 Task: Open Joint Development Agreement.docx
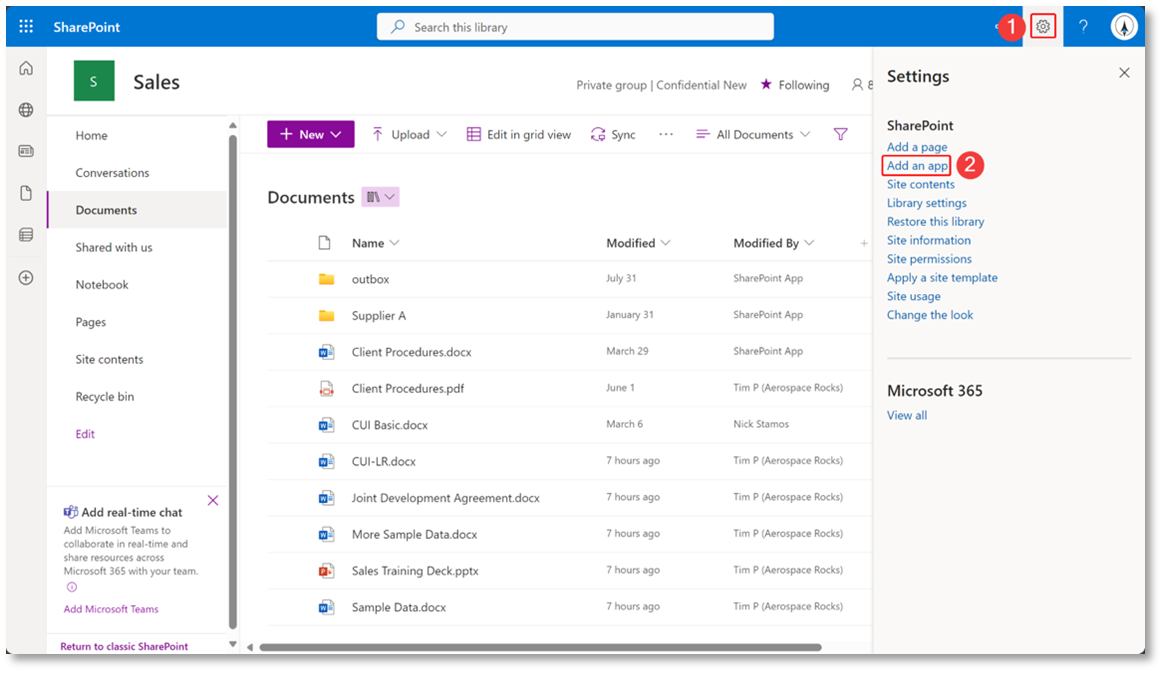point(445,498)
